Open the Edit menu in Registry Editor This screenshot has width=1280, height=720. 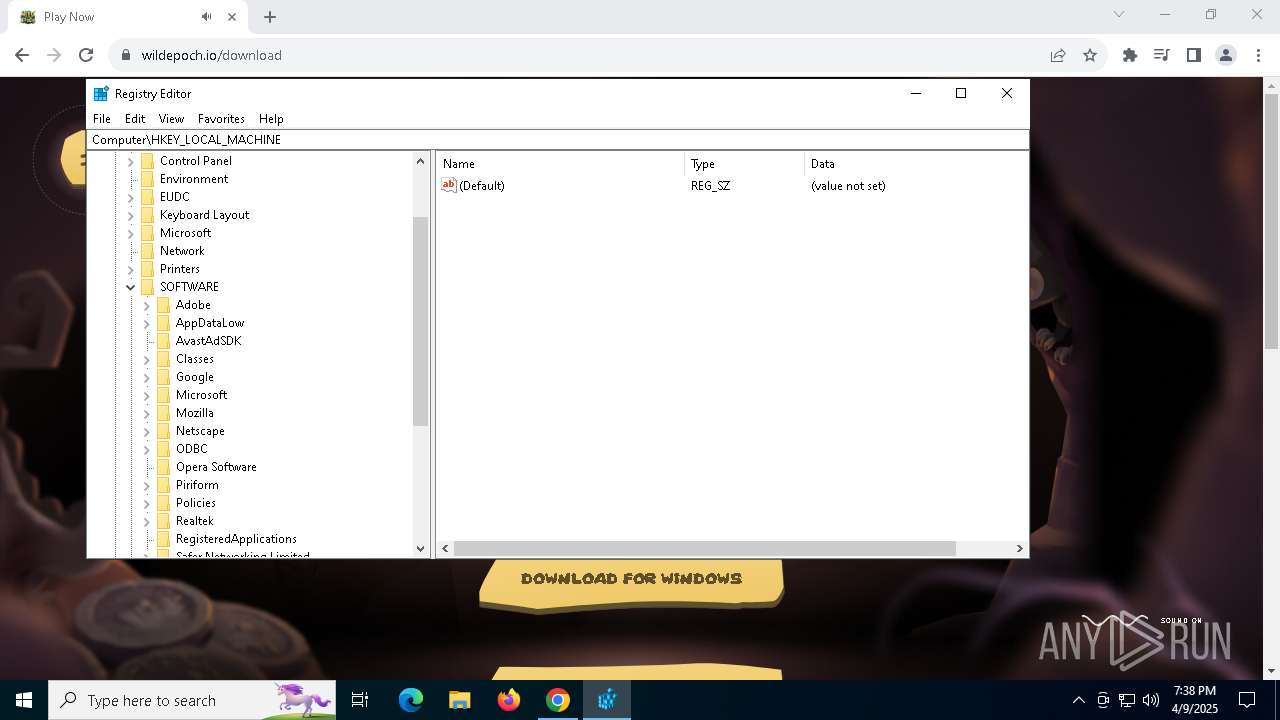pyautogui.click(x=135, y=118)
